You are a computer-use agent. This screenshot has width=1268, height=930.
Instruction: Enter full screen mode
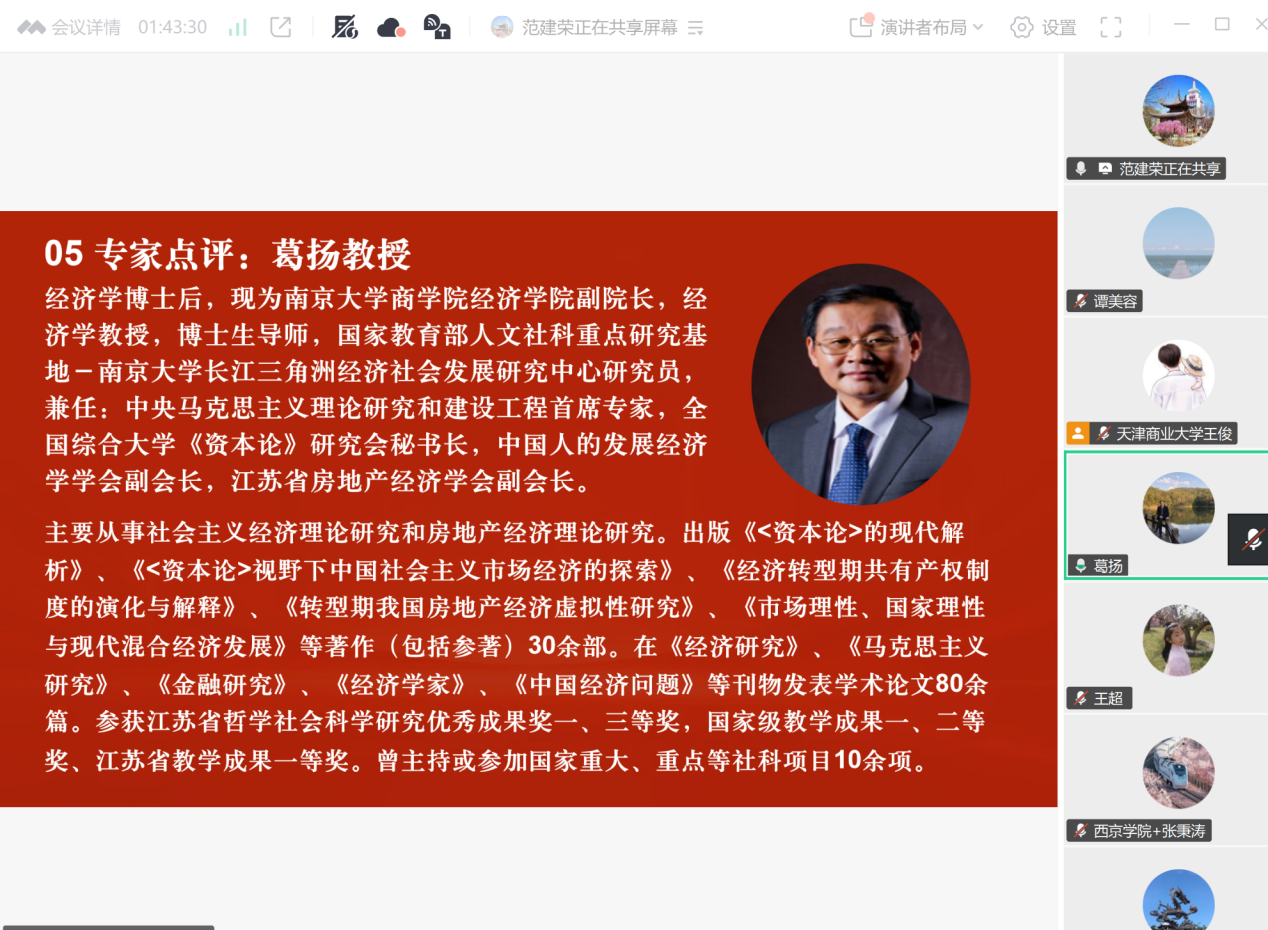click(1110, 27)
